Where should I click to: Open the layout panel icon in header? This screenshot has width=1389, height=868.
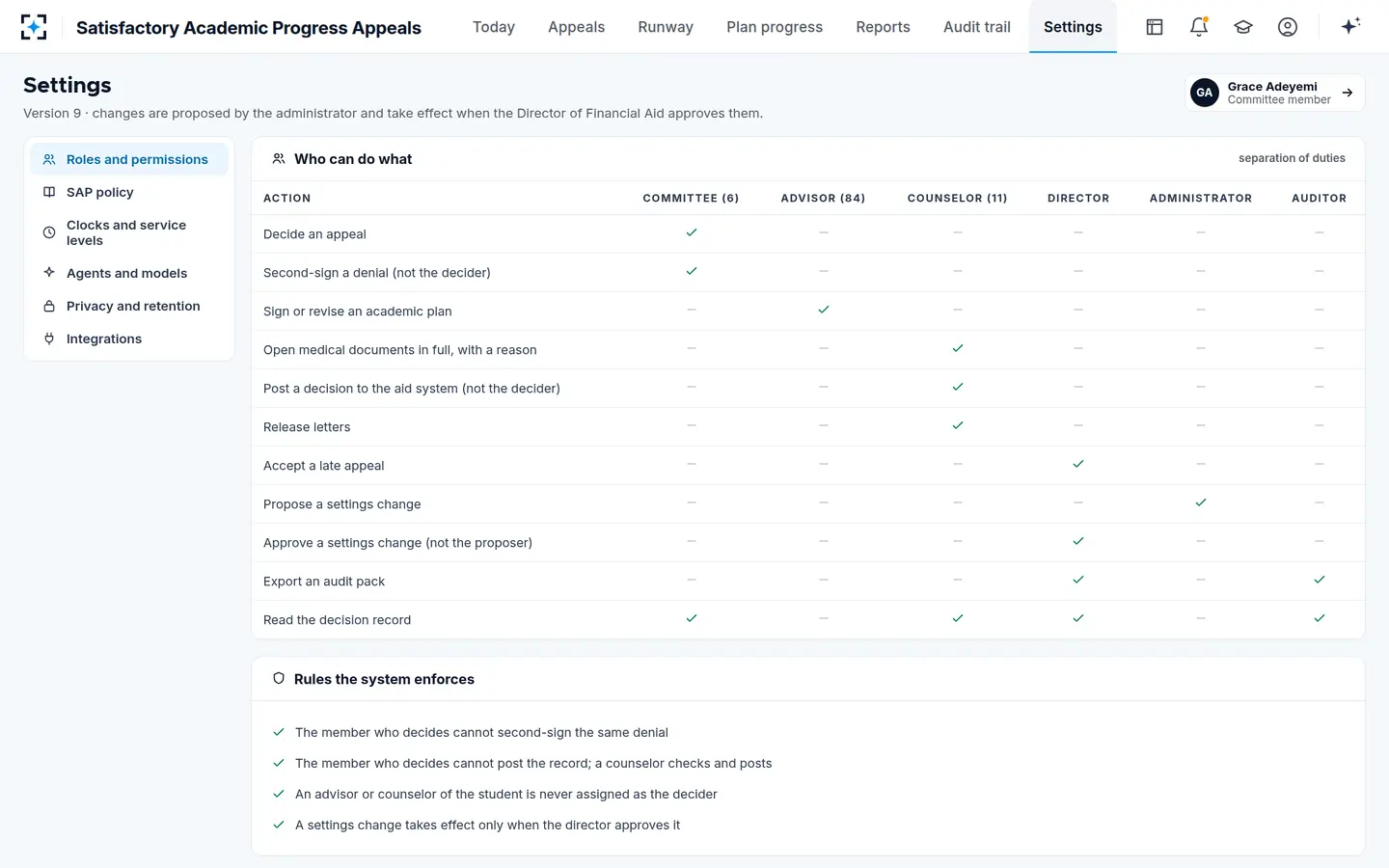tap(1155, 27)
